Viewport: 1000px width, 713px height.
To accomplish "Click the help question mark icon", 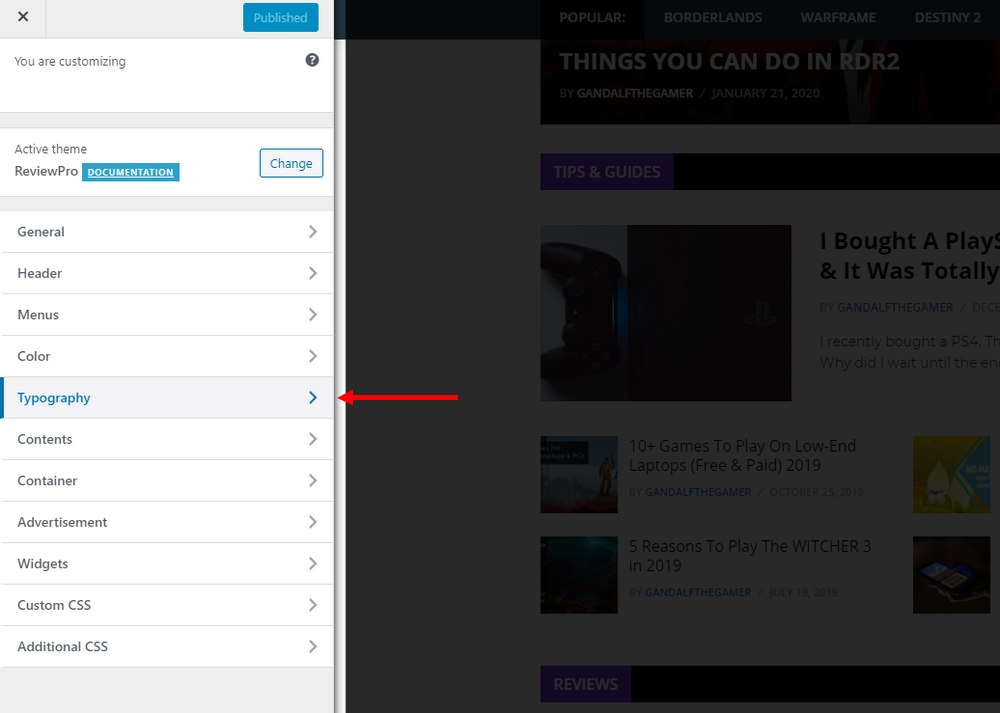I will click(312, 60).
